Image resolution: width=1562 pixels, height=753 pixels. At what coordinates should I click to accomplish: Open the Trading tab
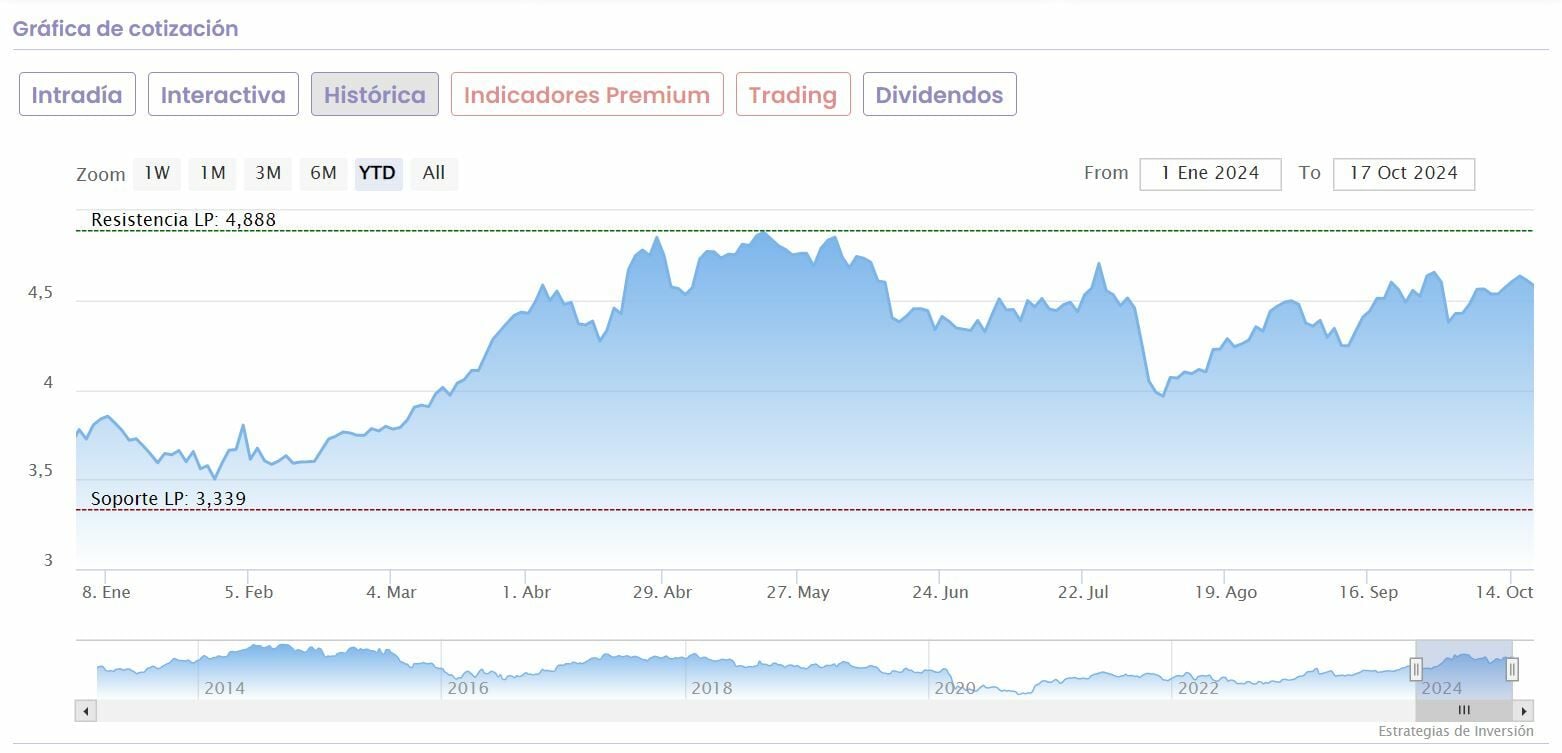coord(793,95)
